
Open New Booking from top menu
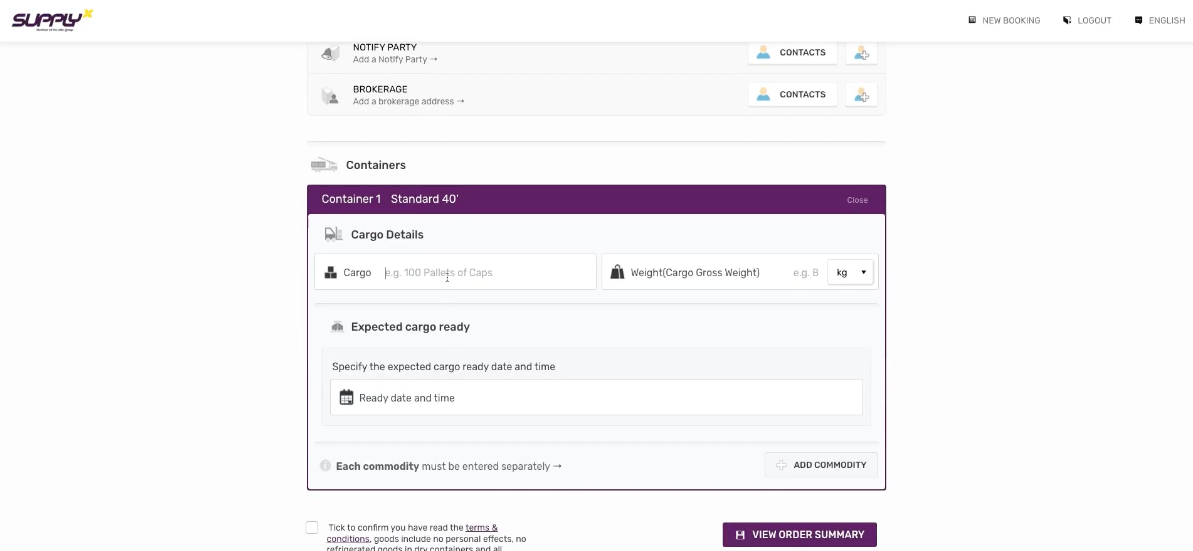1004,20
